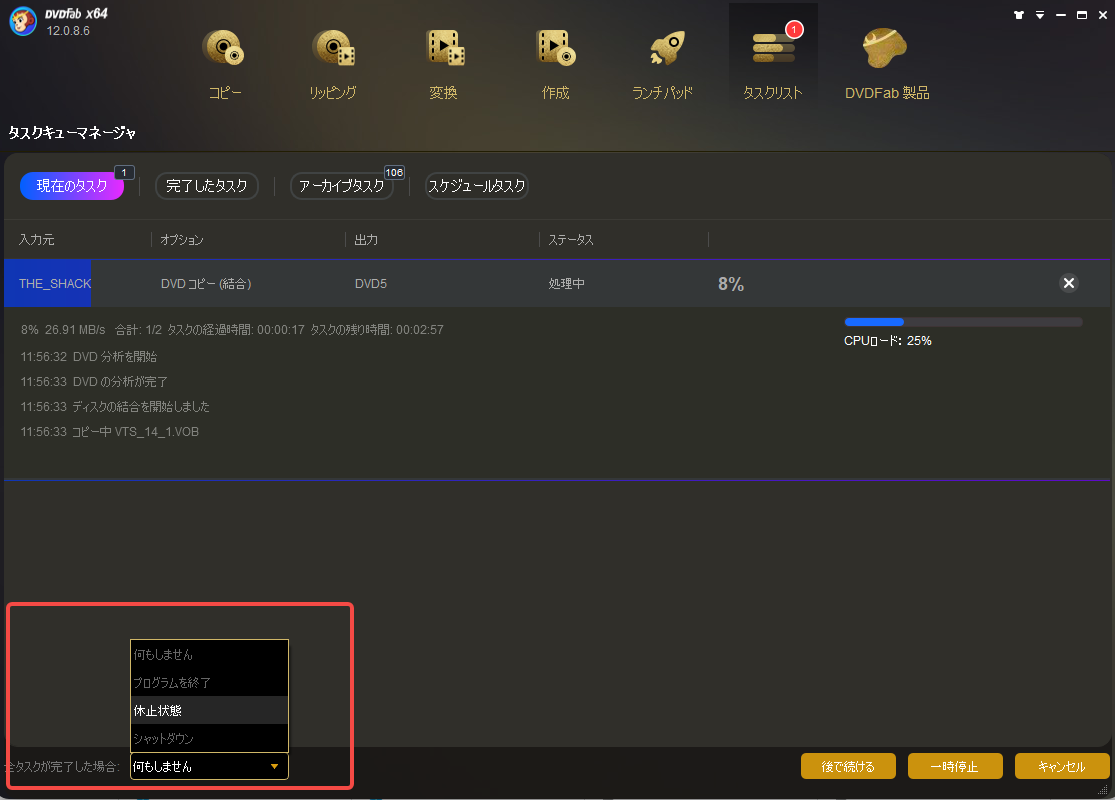1115x800 pixels.
Task: Open the 作成 (Creator) module icon
Action: click(x=555, y=48)
